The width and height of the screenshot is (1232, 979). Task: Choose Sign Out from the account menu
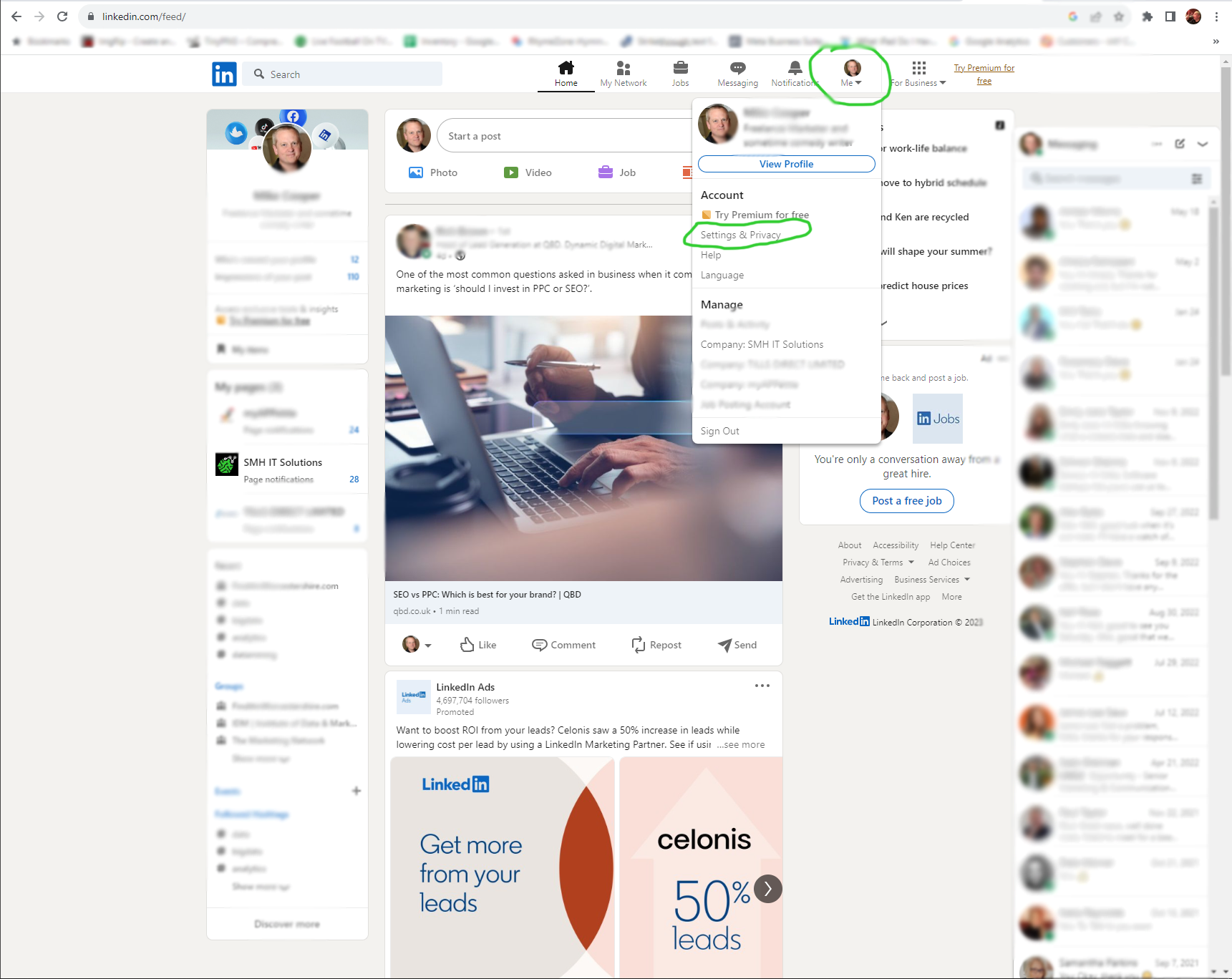pos(719,431)
